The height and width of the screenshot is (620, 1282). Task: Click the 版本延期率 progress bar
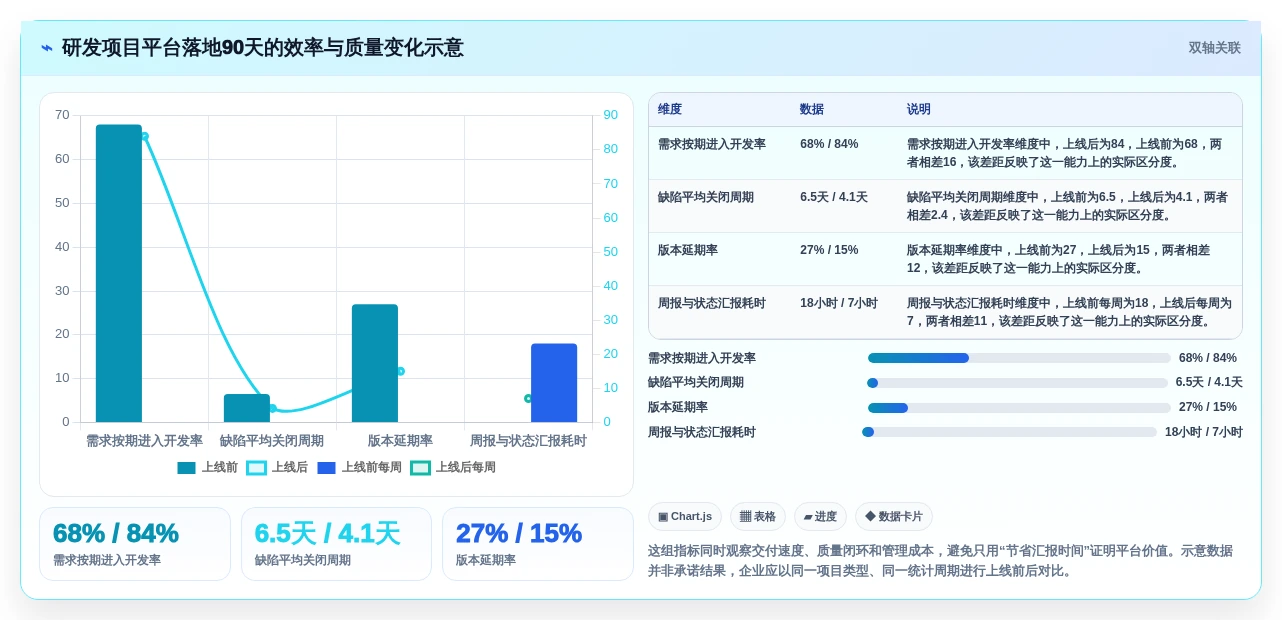point(1019,408)
